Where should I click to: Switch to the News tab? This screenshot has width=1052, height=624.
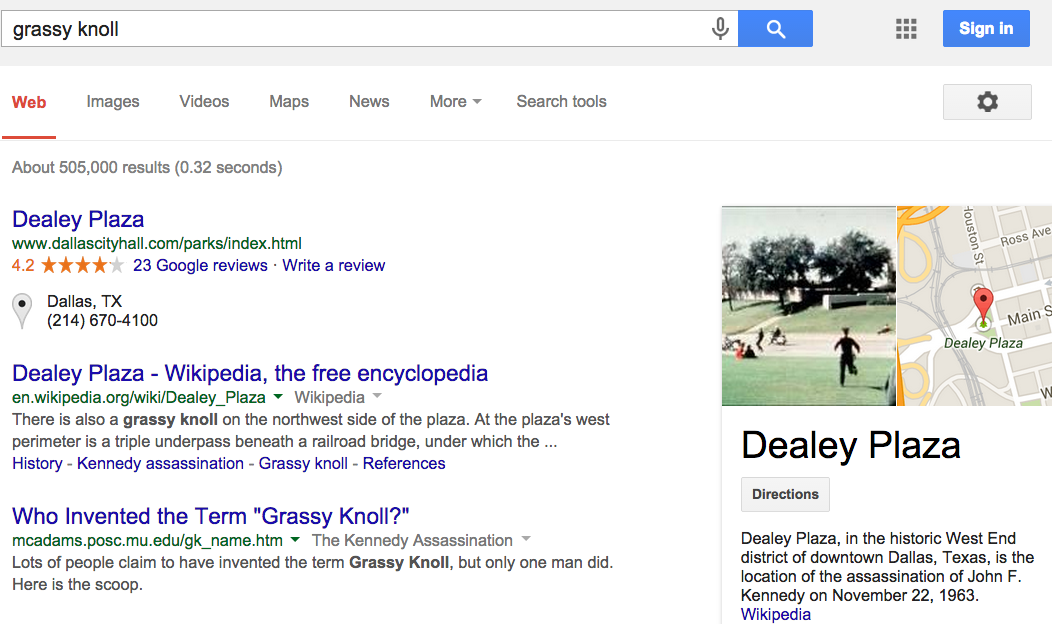coord(369,101)
